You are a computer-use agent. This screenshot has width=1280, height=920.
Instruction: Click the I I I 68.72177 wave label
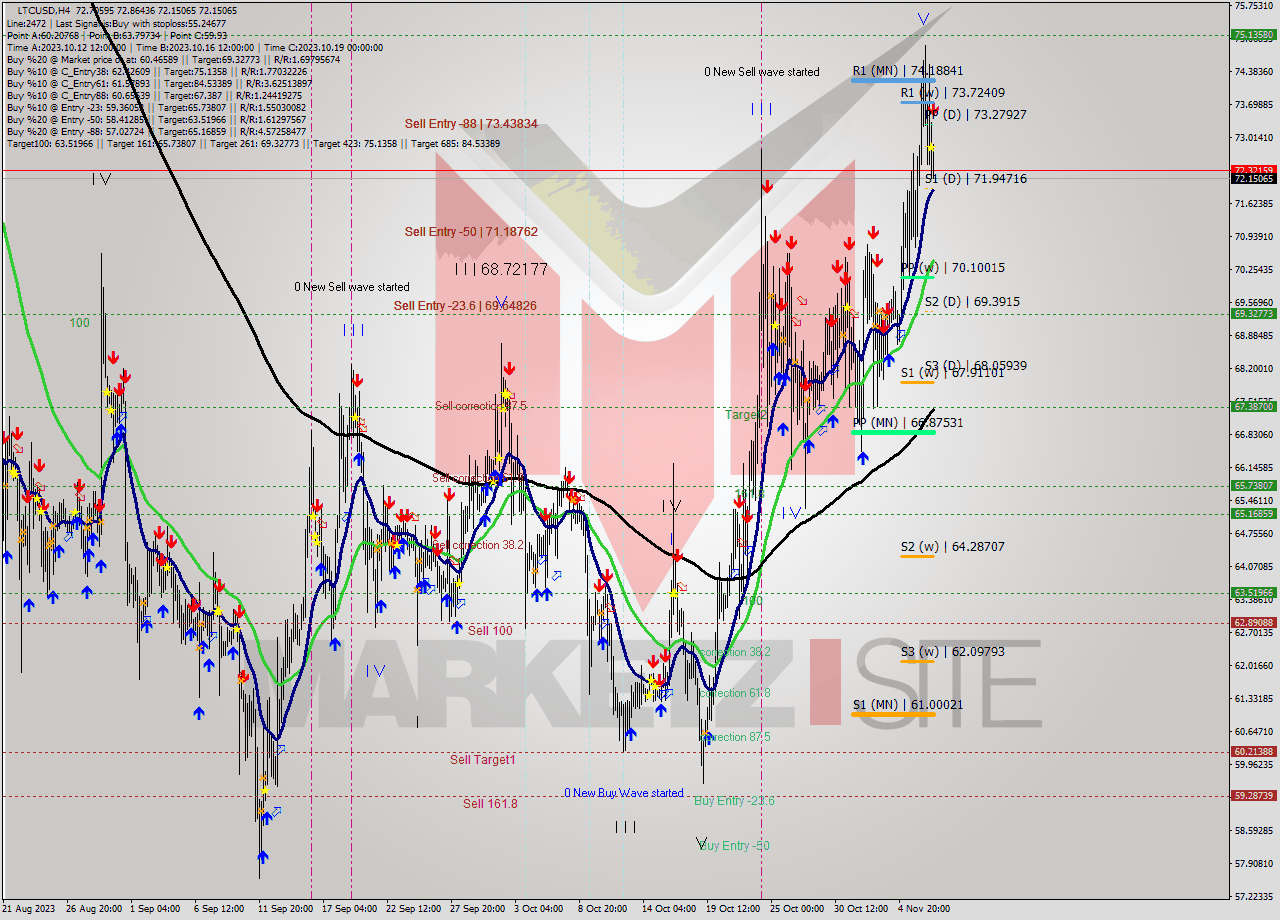pyautogui.click(x=501, y=270)
